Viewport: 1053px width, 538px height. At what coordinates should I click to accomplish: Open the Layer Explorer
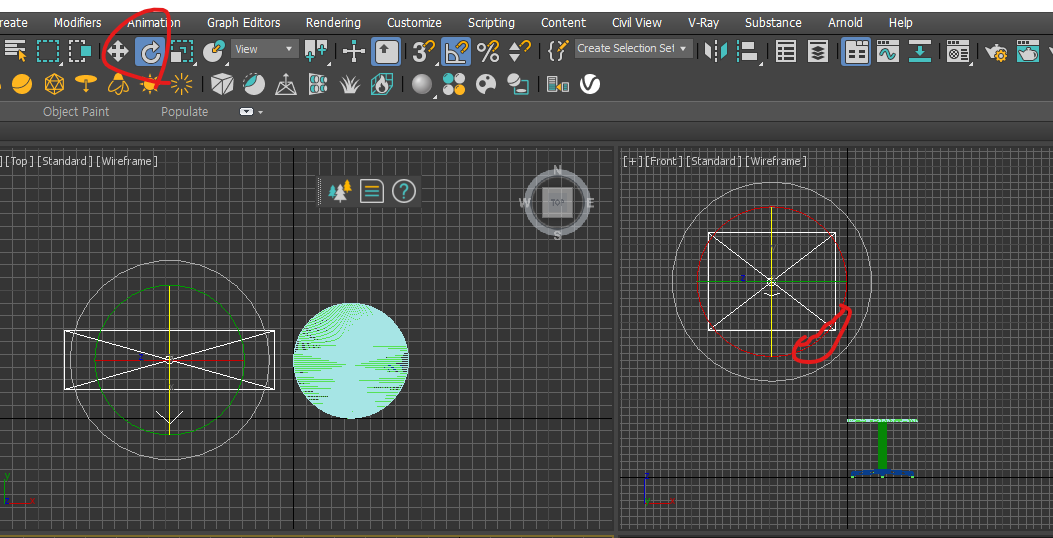click(817, 51)
